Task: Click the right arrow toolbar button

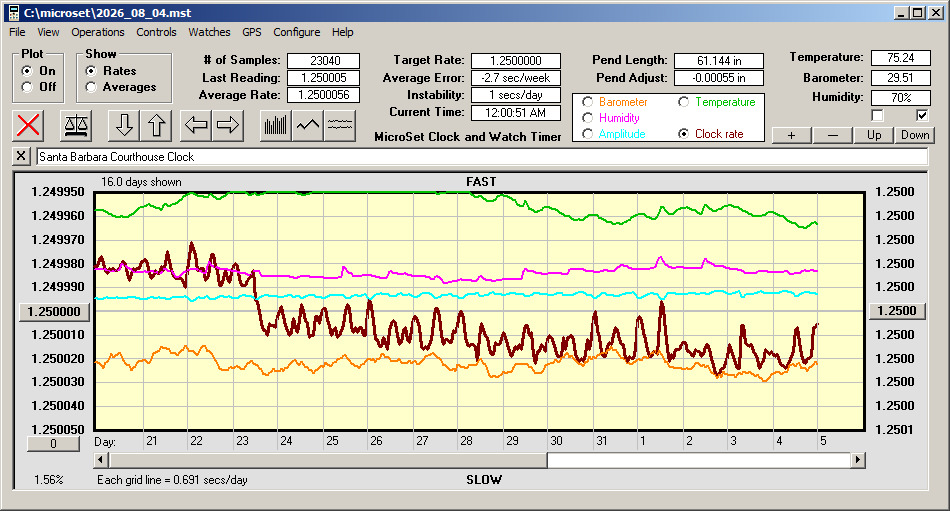Action: [x=228, y=125]
